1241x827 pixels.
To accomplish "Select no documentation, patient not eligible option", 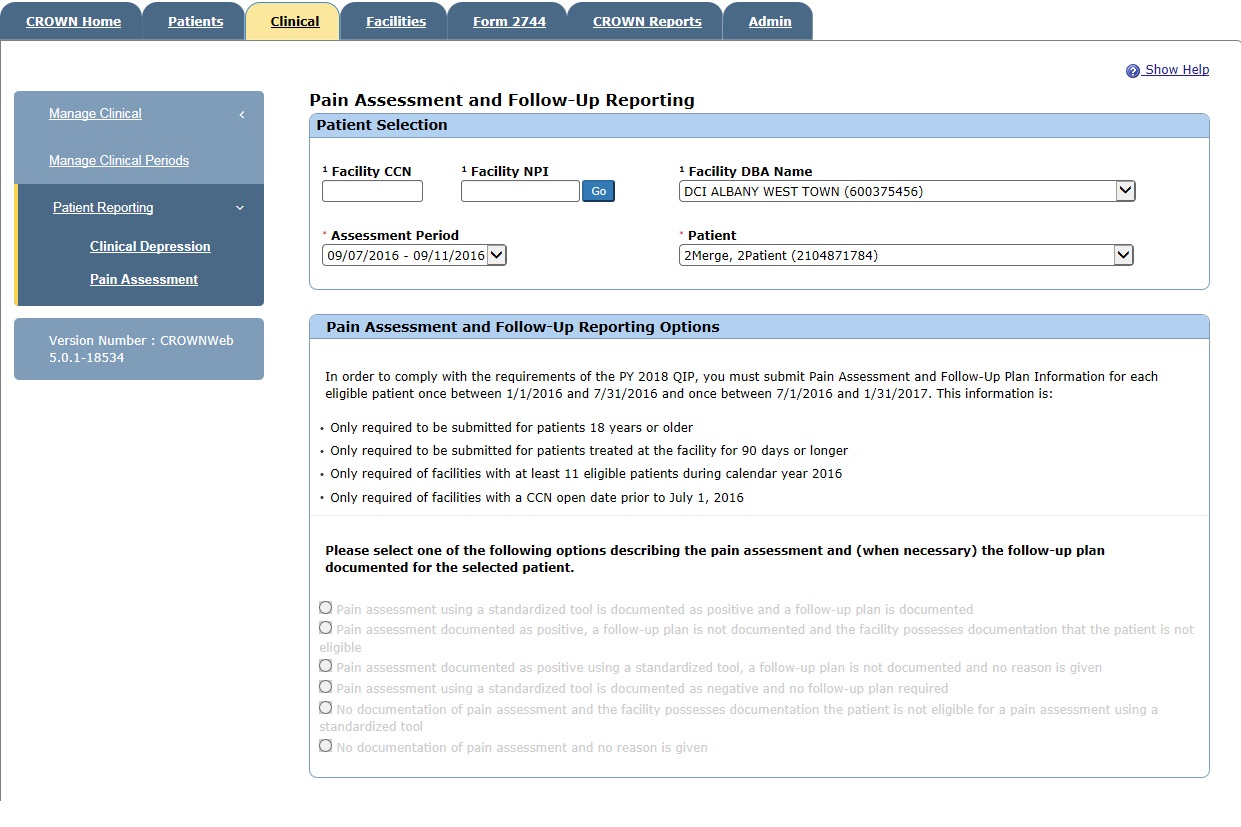I will pos(326,708).
